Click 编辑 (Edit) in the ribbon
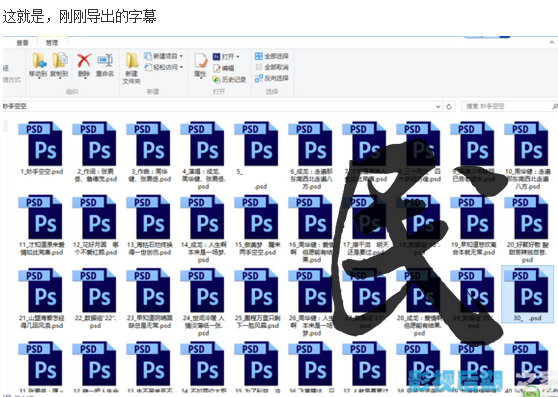 click(224, 68)
